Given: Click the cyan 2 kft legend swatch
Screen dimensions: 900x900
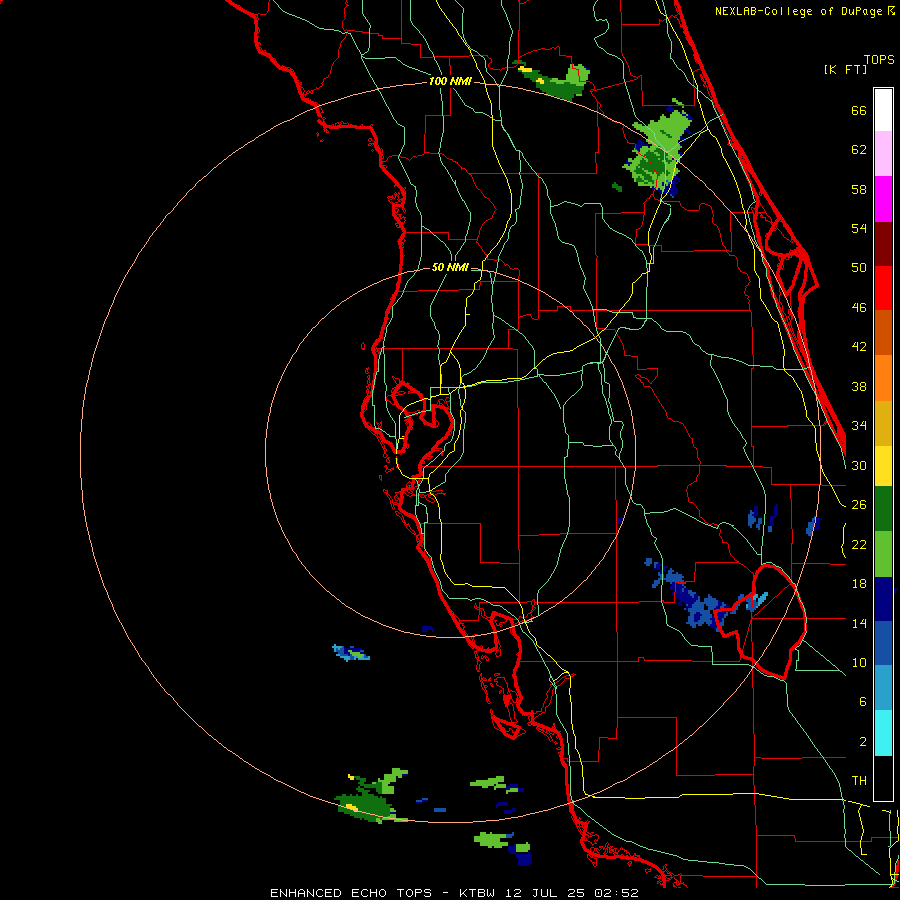Looking at the screenshot, I should coord(883,733).
